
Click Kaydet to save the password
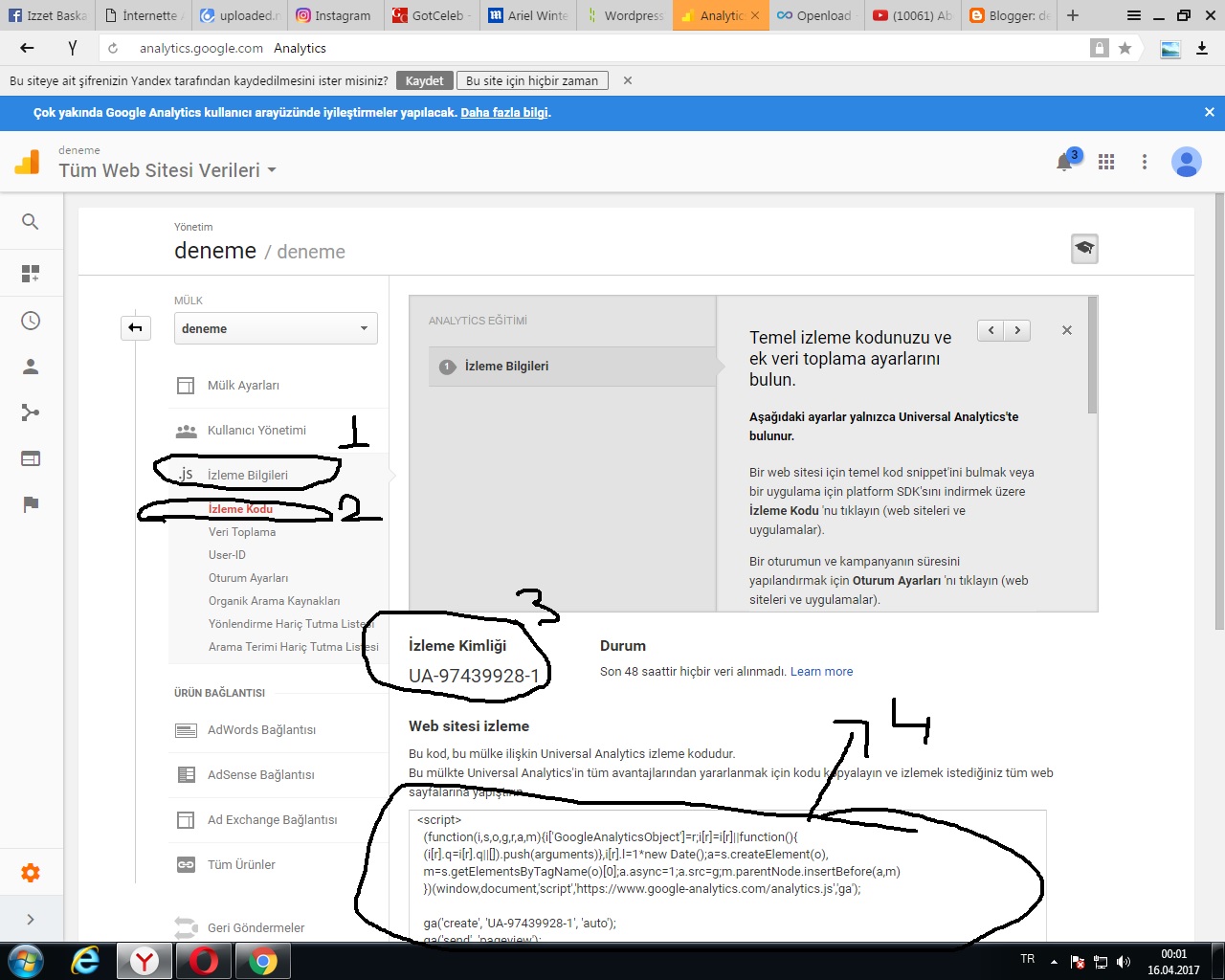tap(424, 81)
